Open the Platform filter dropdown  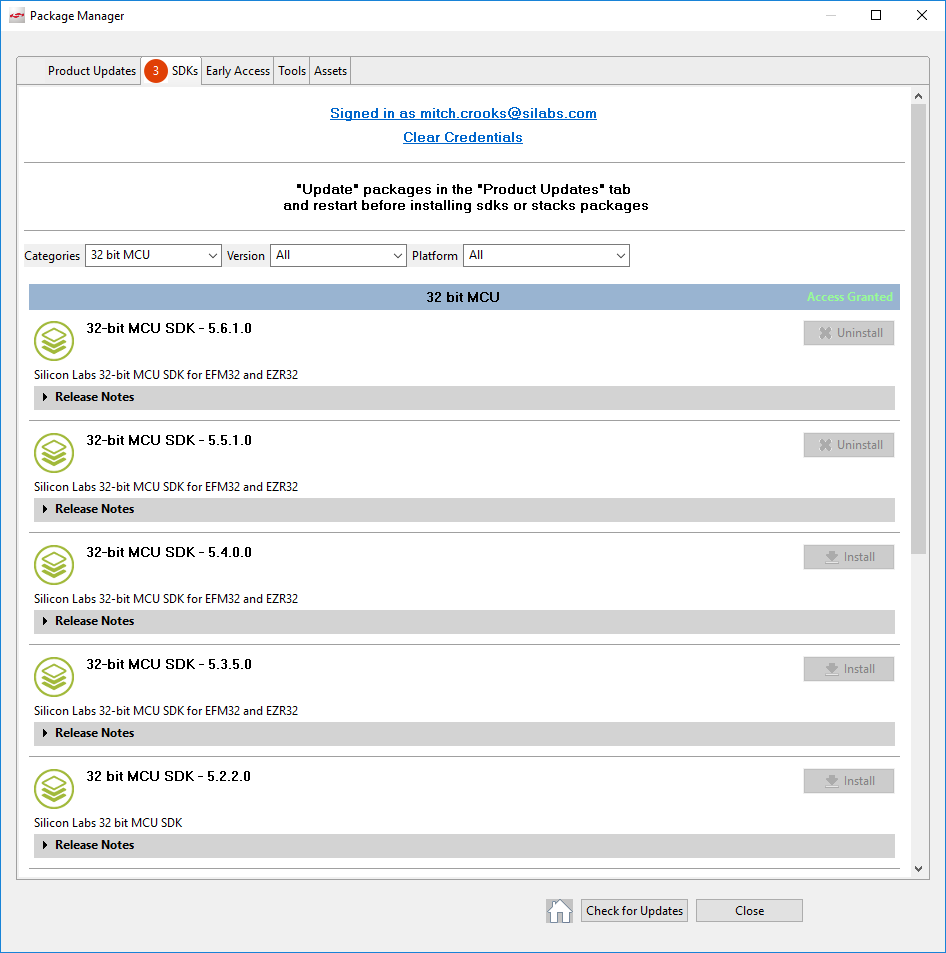[x=546, y=255]
